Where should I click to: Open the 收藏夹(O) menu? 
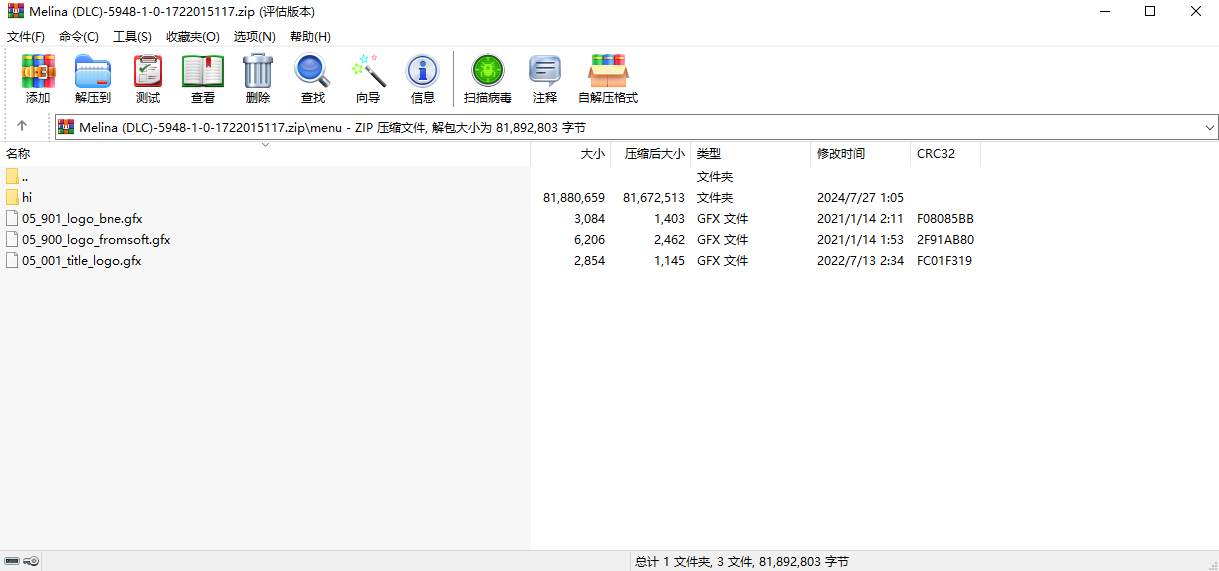193,36
